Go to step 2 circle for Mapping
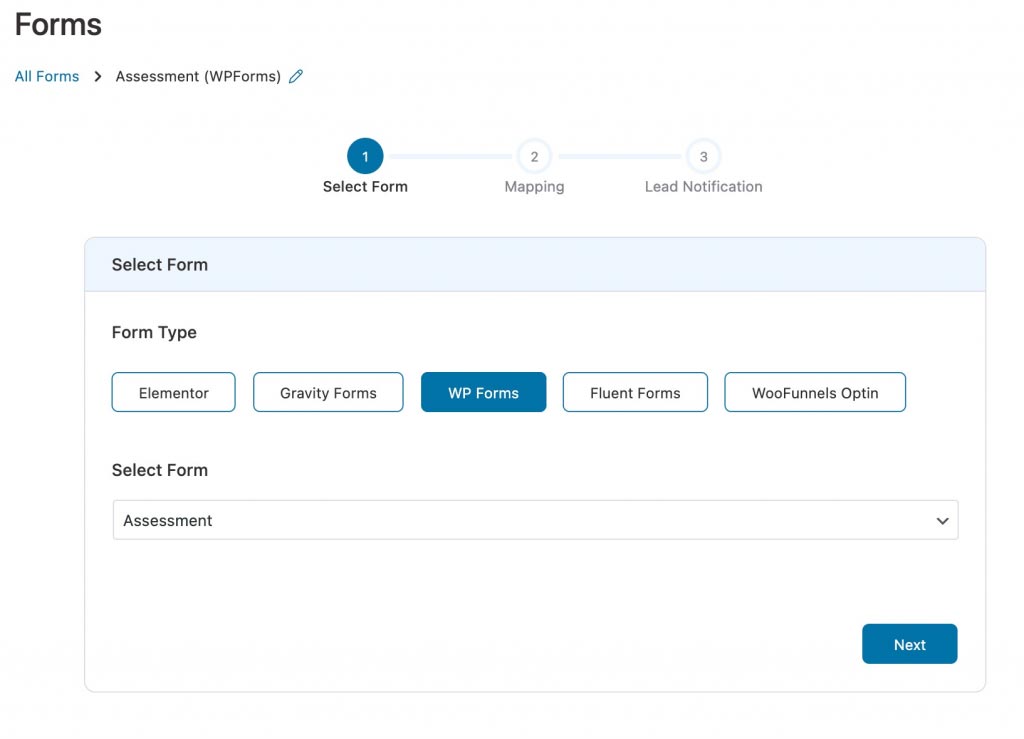The height and width of the screenshot is (739, 1024). tap(534, 156)
